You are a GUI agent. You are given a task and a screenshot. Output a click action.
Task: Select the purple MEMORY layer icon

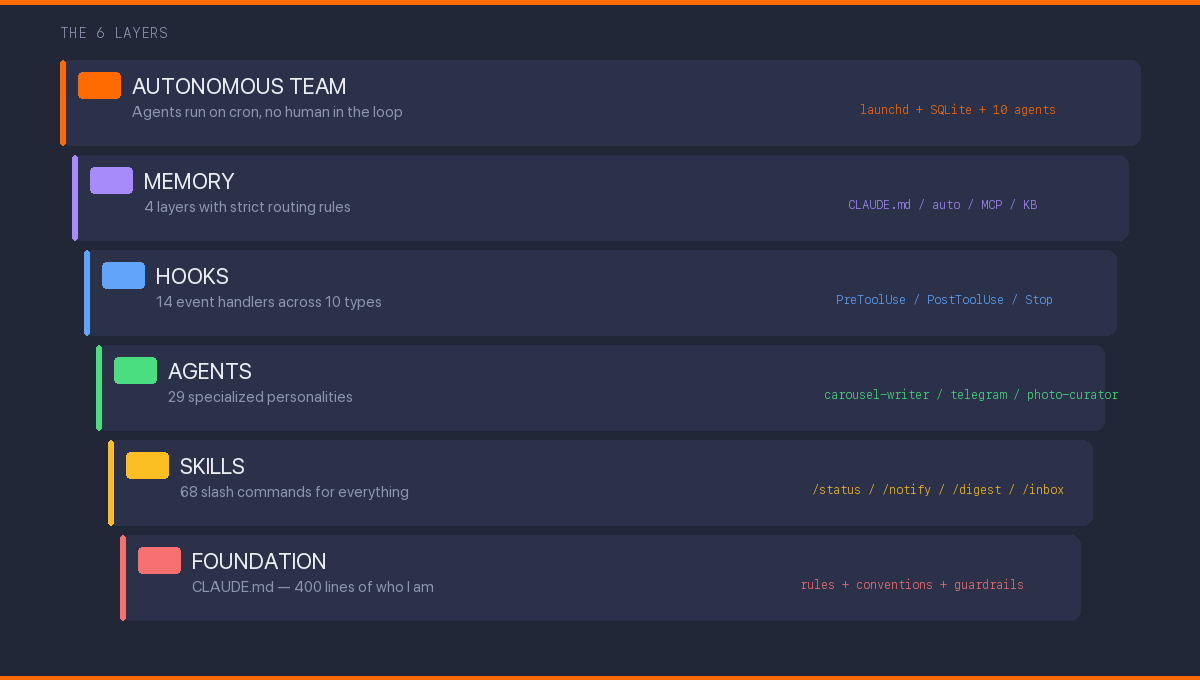[111, 180]
